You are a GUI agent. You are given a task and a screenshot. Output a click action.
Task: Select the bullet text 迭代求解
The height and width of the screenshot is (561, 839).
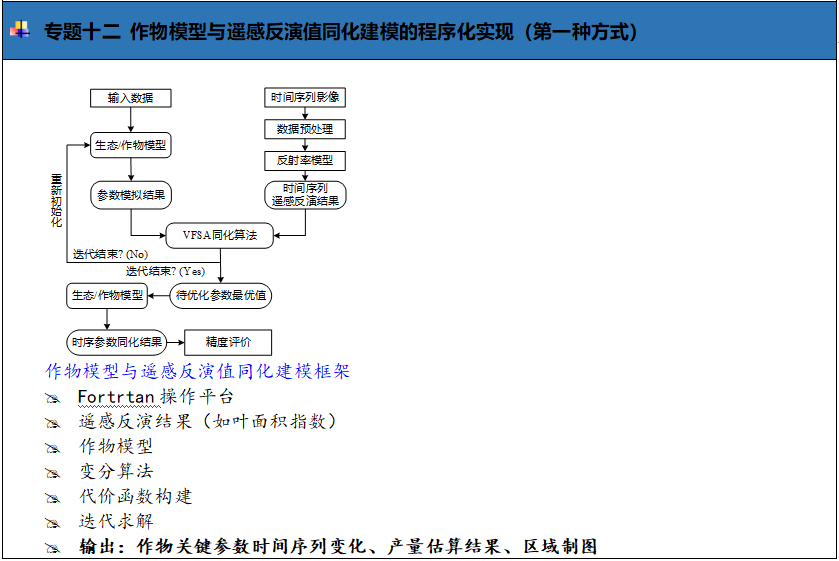(116, 521)
